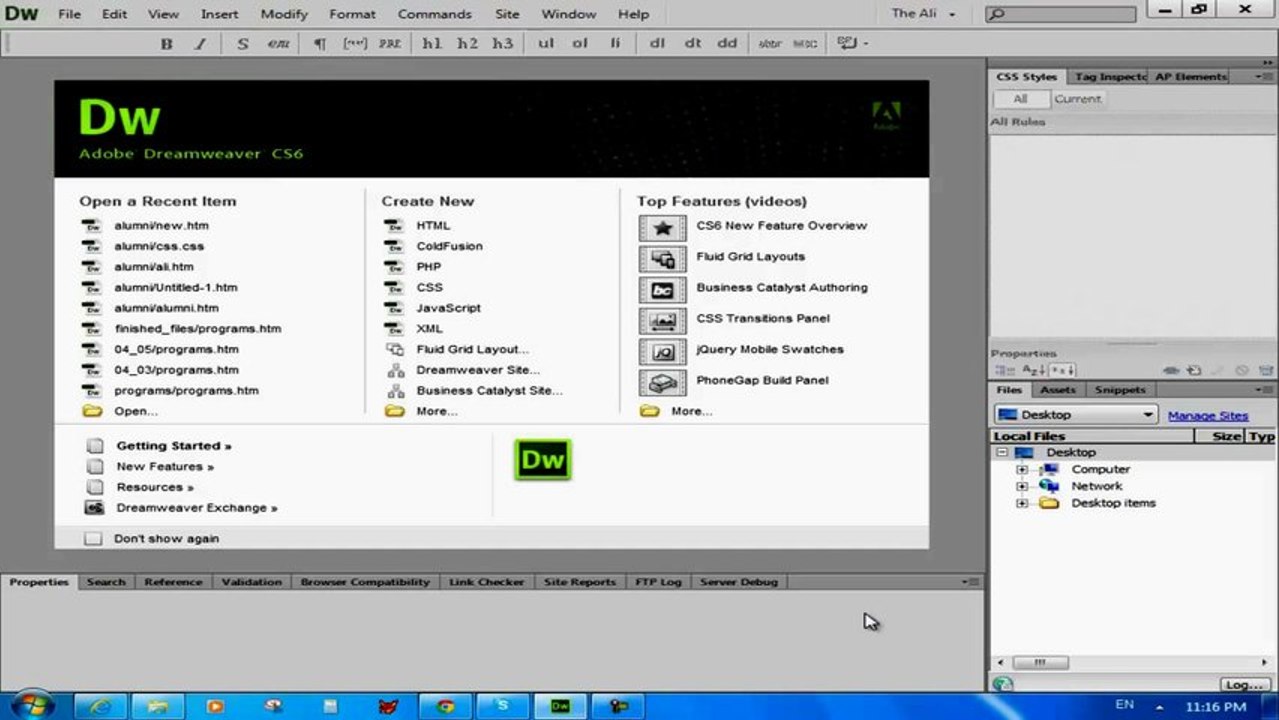Image resolution: width=1279 pixels, height=720 pixels.
Task: Switch to the Snippets tab
Action: coord(1119,390)
